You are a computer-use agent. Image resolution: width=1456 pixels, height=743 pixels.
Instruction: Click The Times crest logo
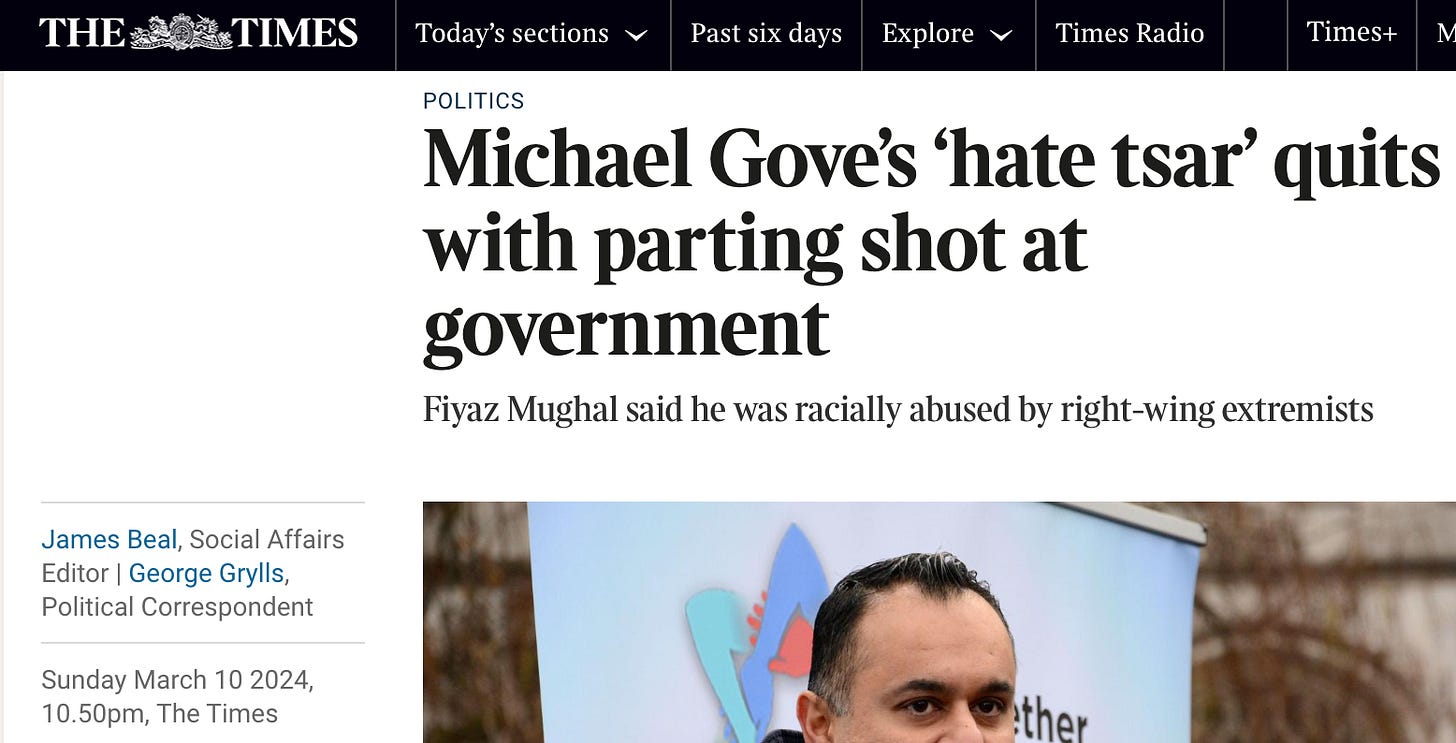click(180, 32)
